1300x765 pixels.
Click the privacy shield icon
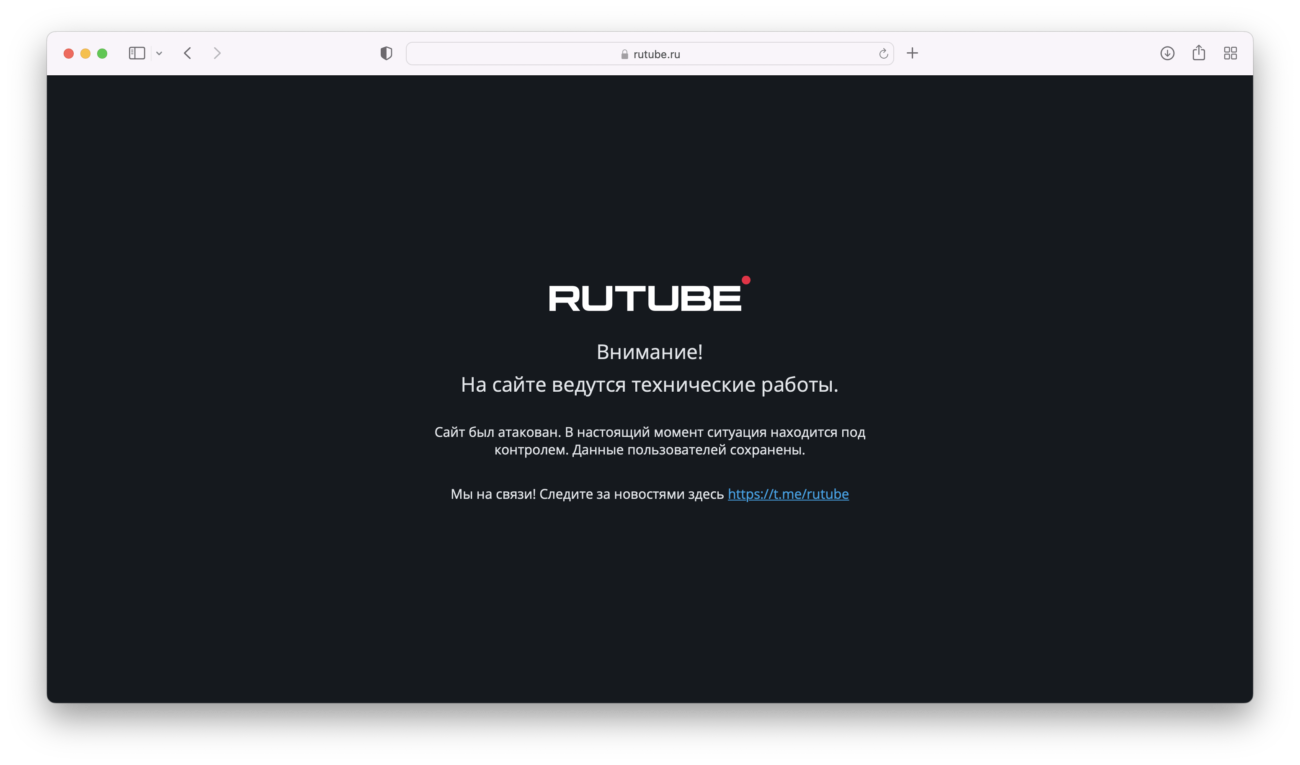pos(385,52)
